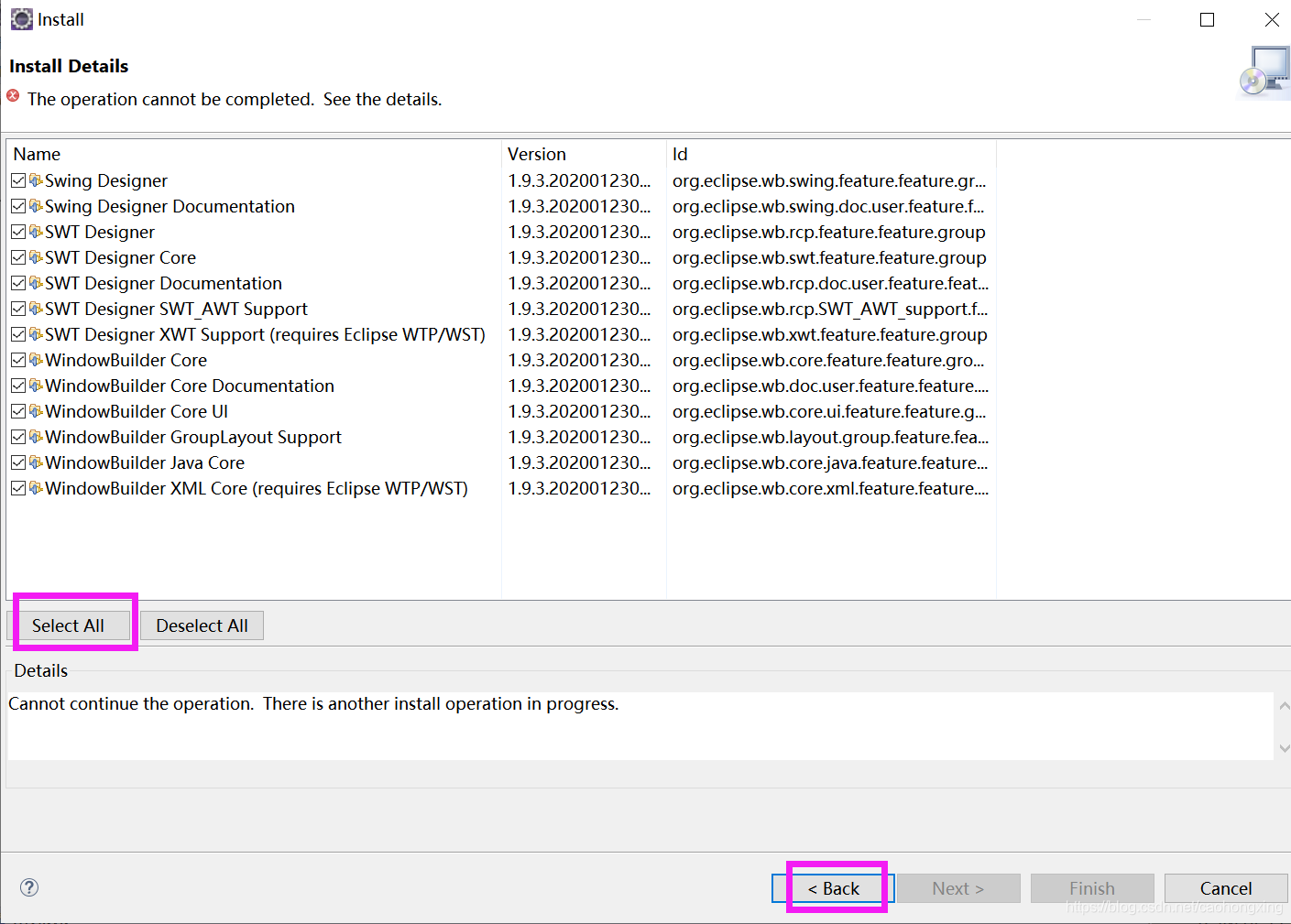Uncheck the Swing Designer checkbox

[18, 180]
